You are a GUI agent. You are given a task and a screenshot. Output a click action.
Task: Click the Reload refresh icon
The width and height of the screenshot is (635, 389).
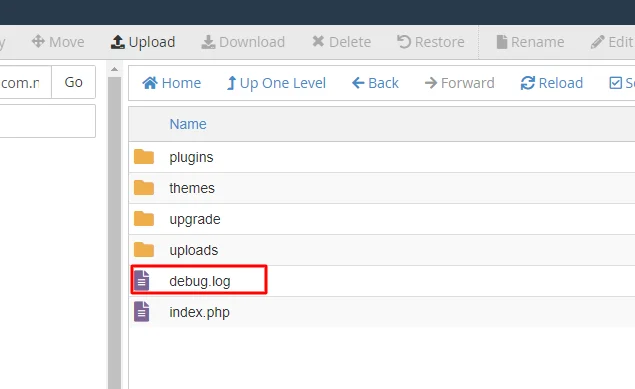[528, 83]
